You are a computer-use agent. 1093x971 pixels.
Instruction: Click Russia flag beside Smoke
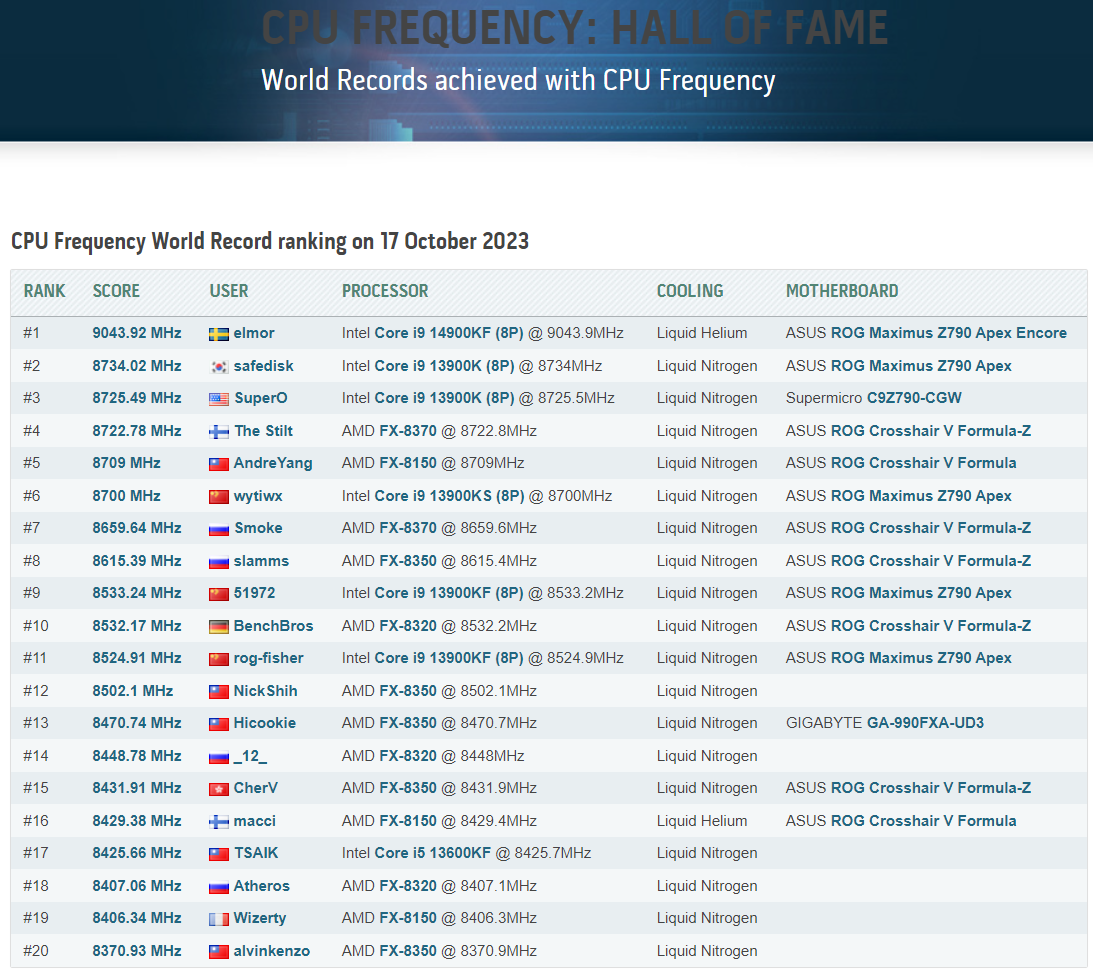click(x=219, y=529)
